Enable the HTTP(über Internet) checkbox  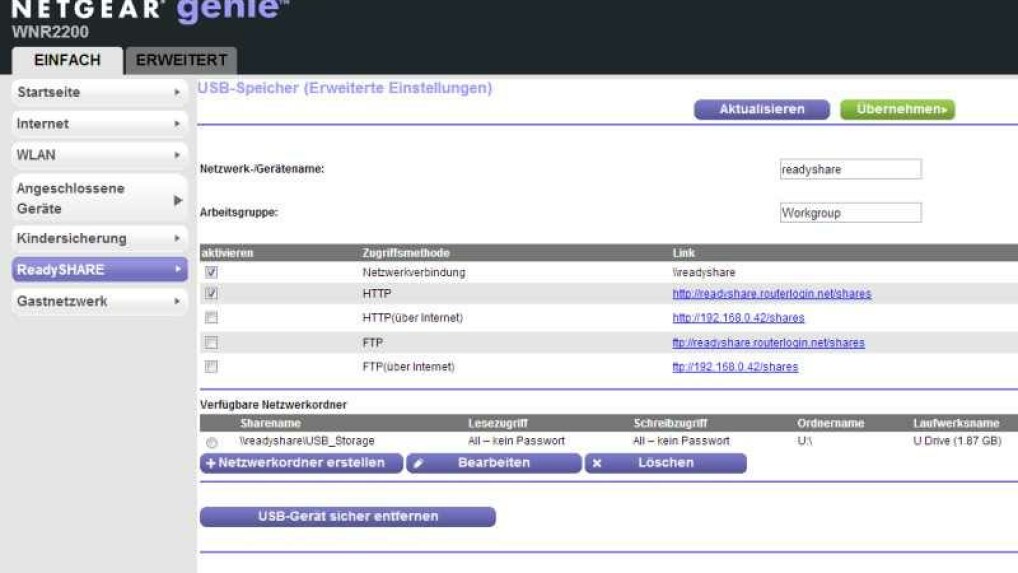pos(211,318)
